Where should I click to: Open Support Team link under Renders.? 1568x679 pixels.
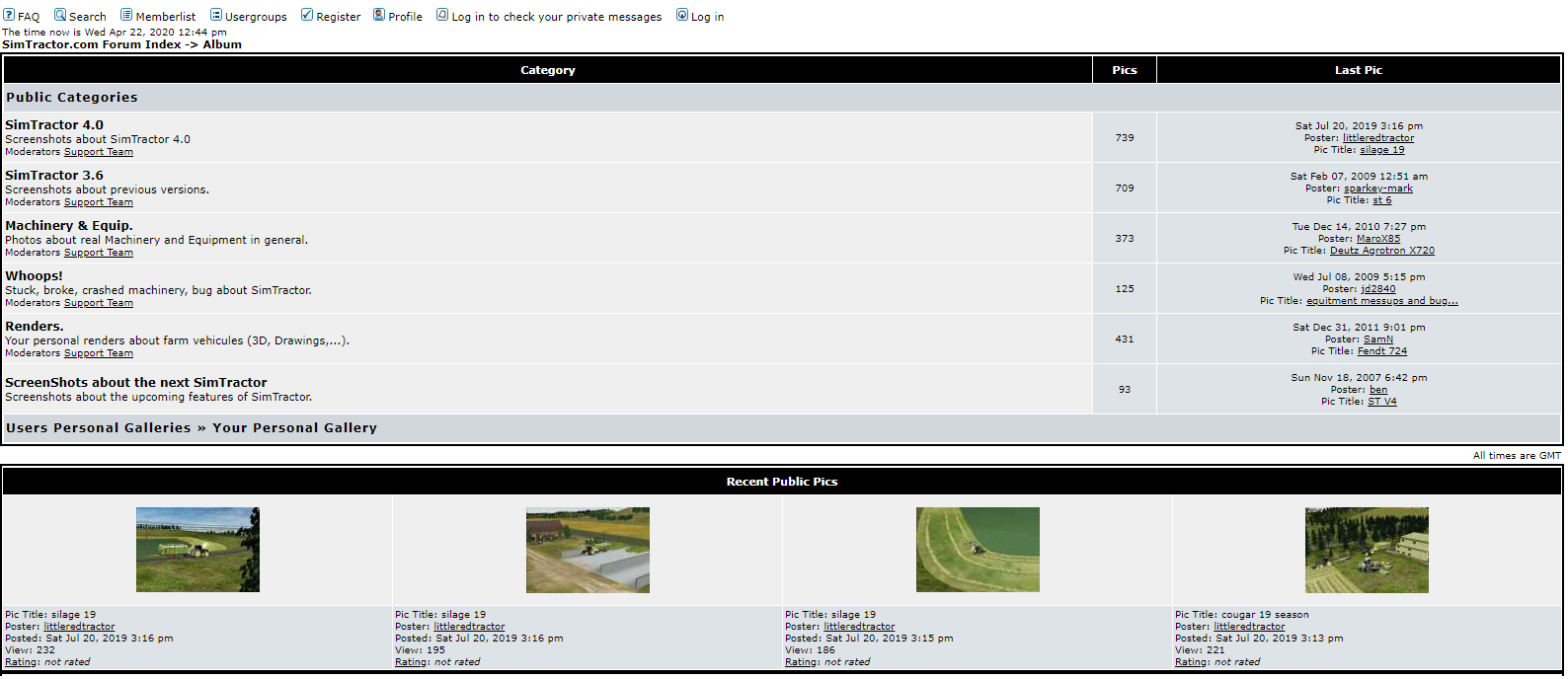(x=99, y=353)
